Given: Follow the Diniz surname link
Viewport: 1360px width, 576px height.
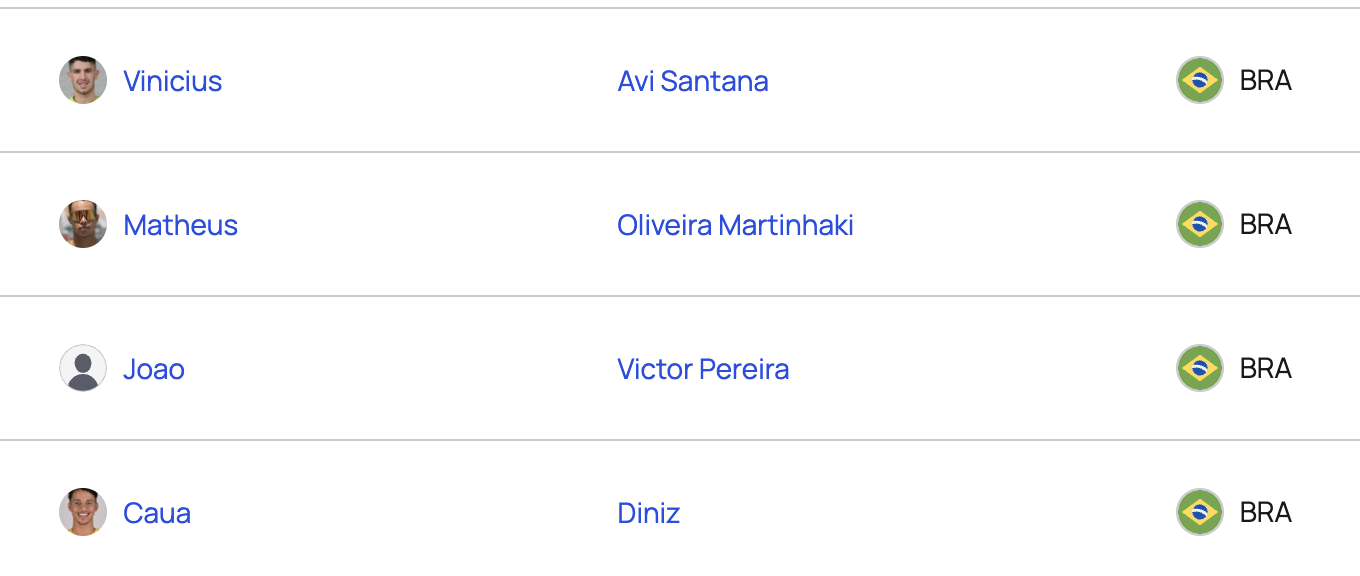Looking at the screenshot, I should coord(649,513).
